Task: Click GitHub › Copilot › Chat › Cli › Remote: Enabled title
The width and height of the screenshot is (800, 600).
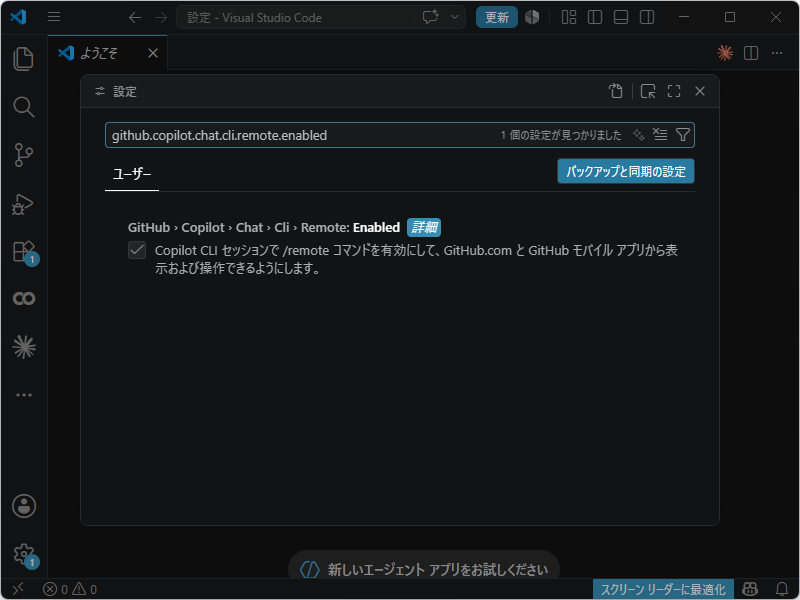Action: point(264,228)
